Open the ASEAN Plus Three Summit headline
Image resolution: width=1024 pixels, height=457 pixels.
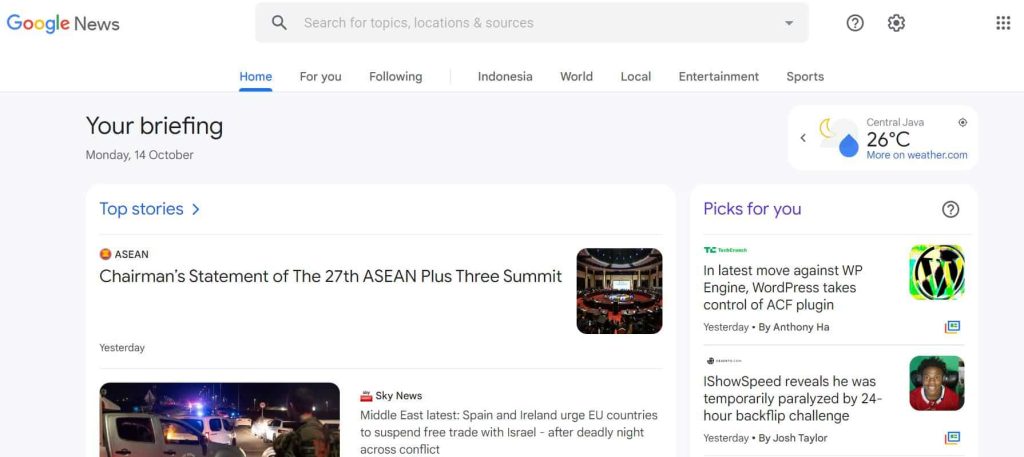(x=330, y=276)
